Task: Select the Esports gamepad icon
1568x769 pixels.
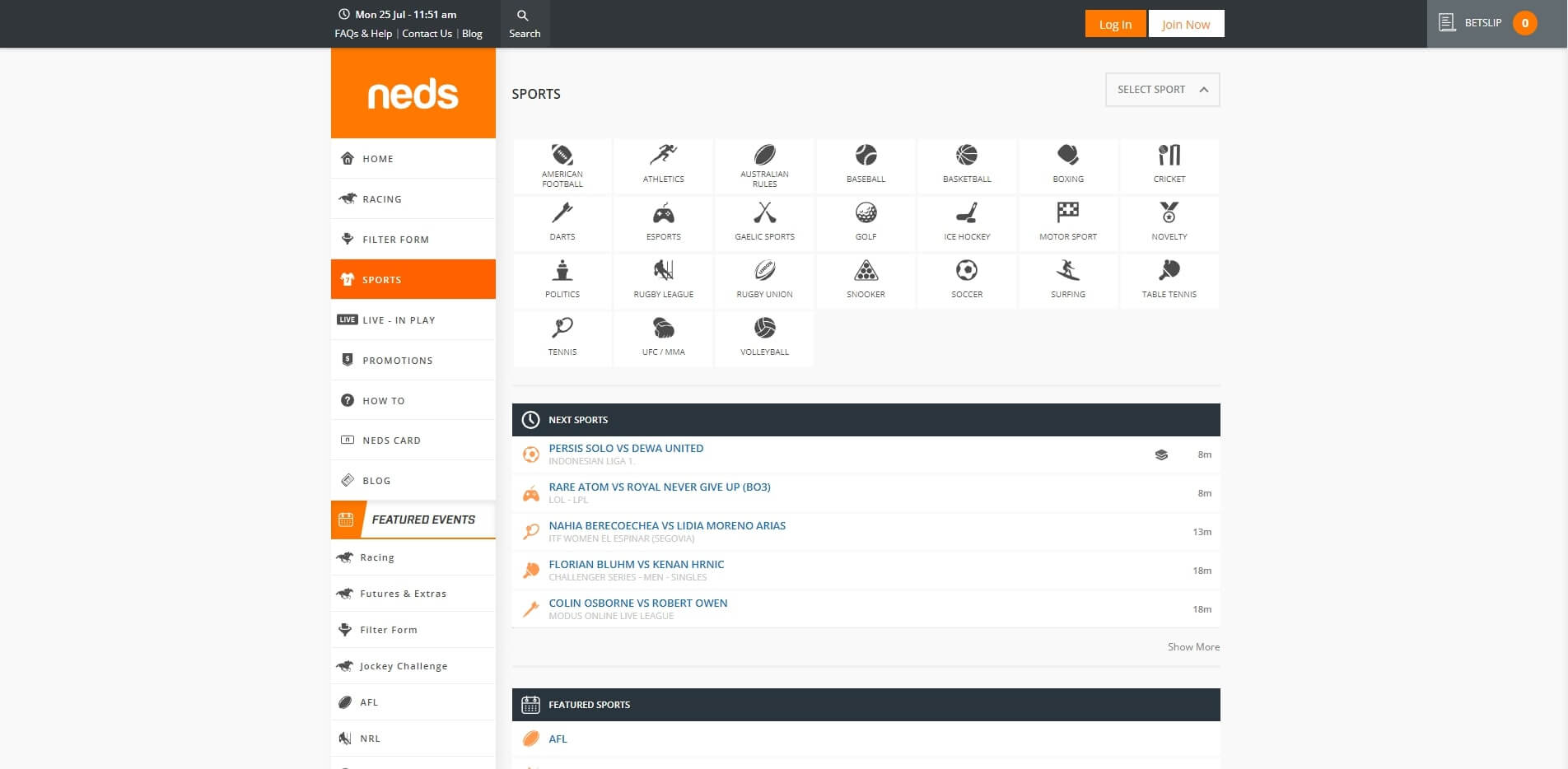Action: click(663, 214)
